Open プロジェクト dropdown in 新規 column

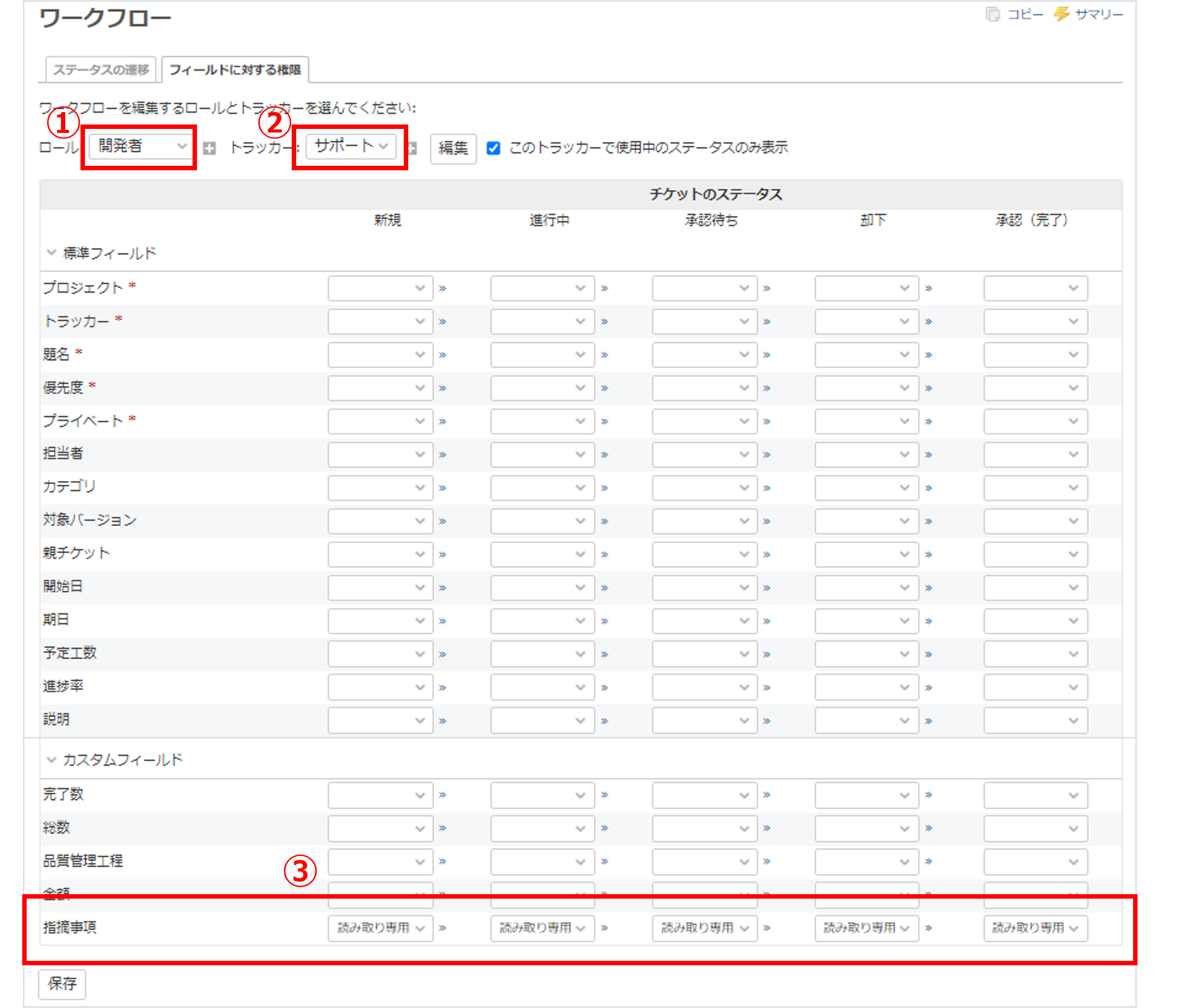click(380, 289)
